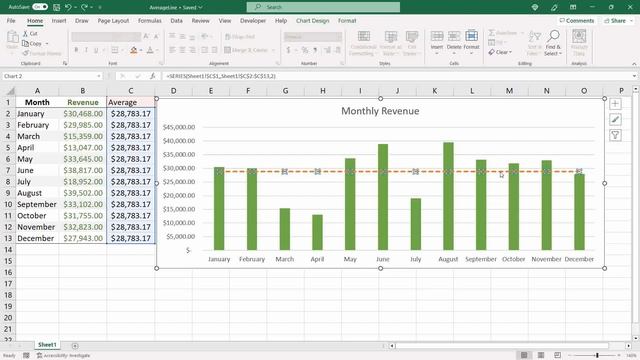
Task: Open the Clipboard dialog launcher
Action: coord(64,64)
